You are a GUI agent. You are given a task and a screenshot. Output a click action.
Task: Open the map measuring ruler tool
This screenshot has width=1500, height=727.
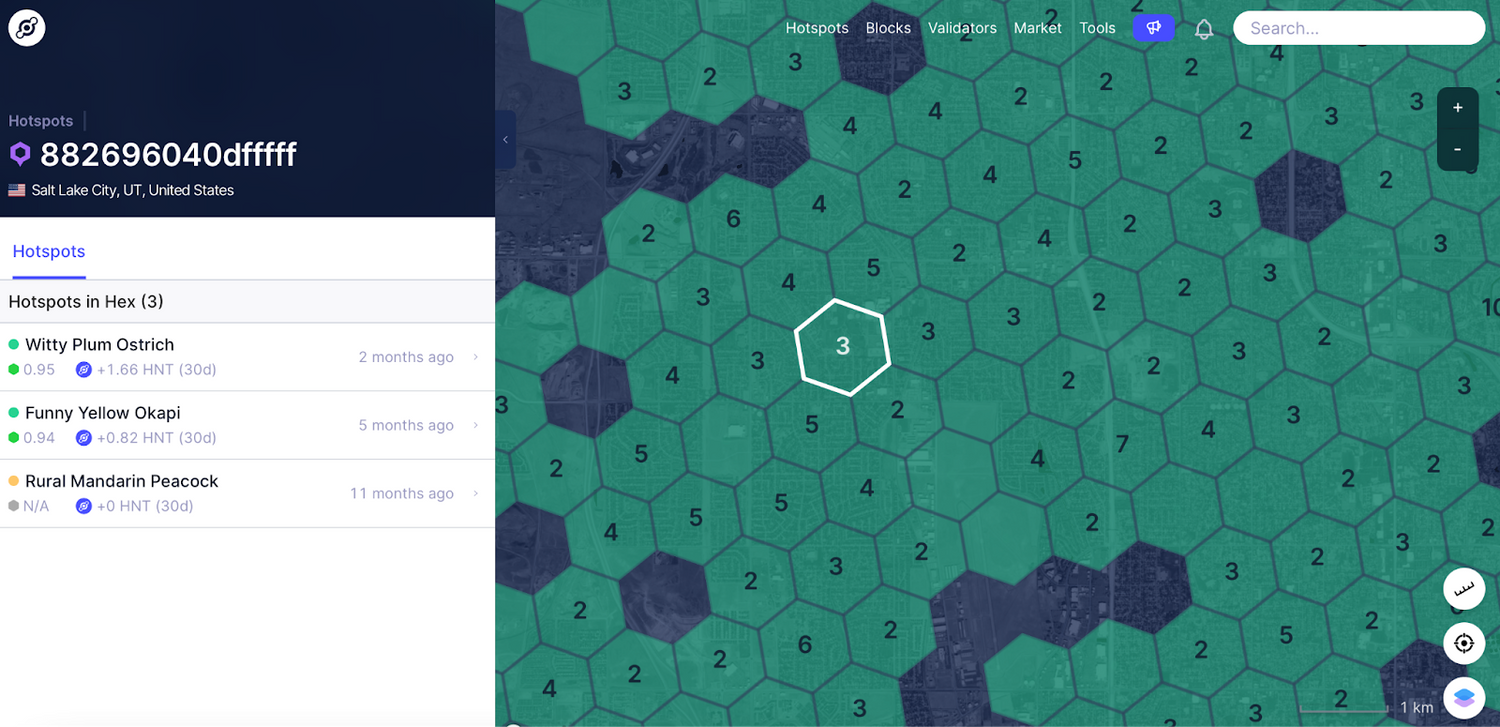pos(1463,589)
